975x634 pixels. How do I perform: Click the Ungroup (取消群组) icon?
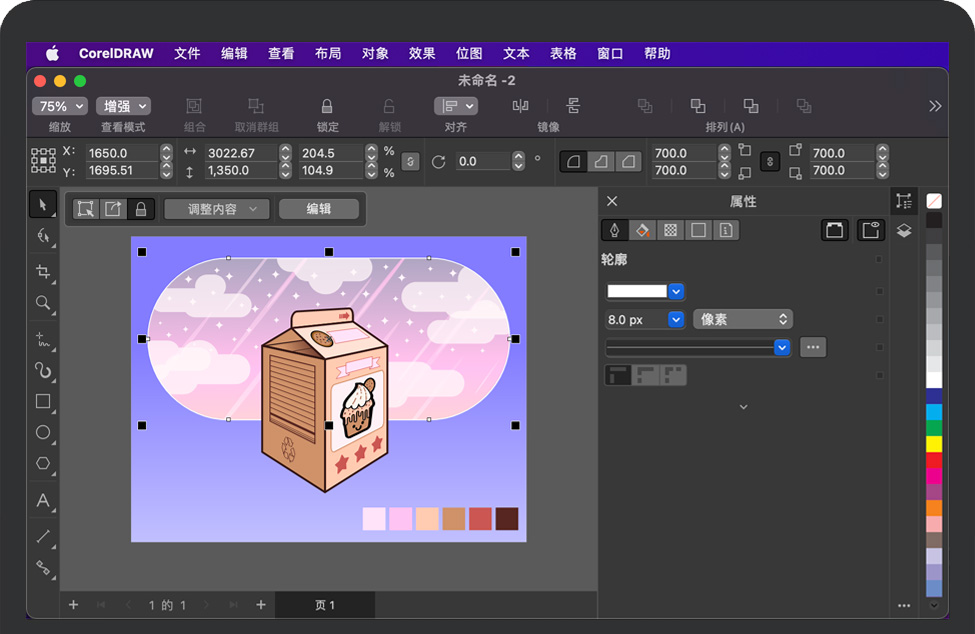(x=256, y=106)
